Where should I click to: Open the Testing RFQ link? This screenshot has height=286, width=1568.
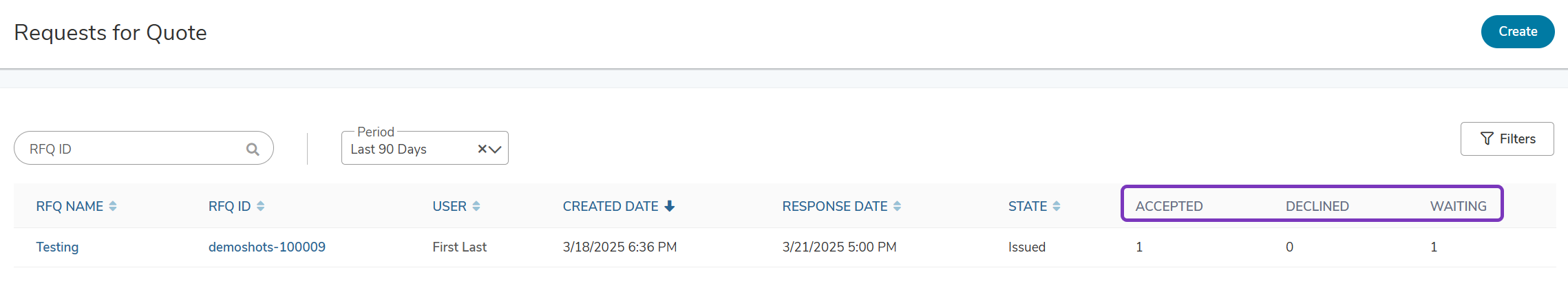57,247
